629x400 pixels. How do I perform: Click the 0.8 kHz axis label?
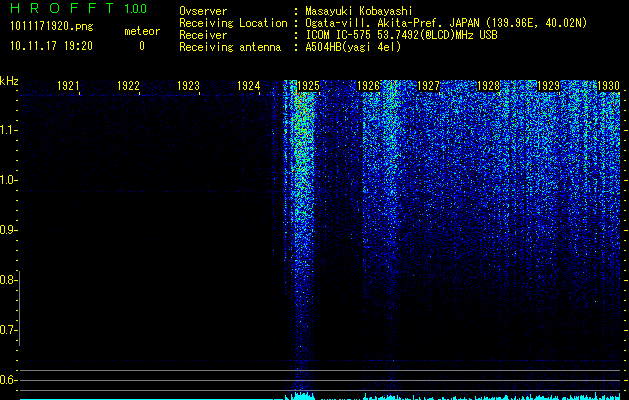pos(8,280)
